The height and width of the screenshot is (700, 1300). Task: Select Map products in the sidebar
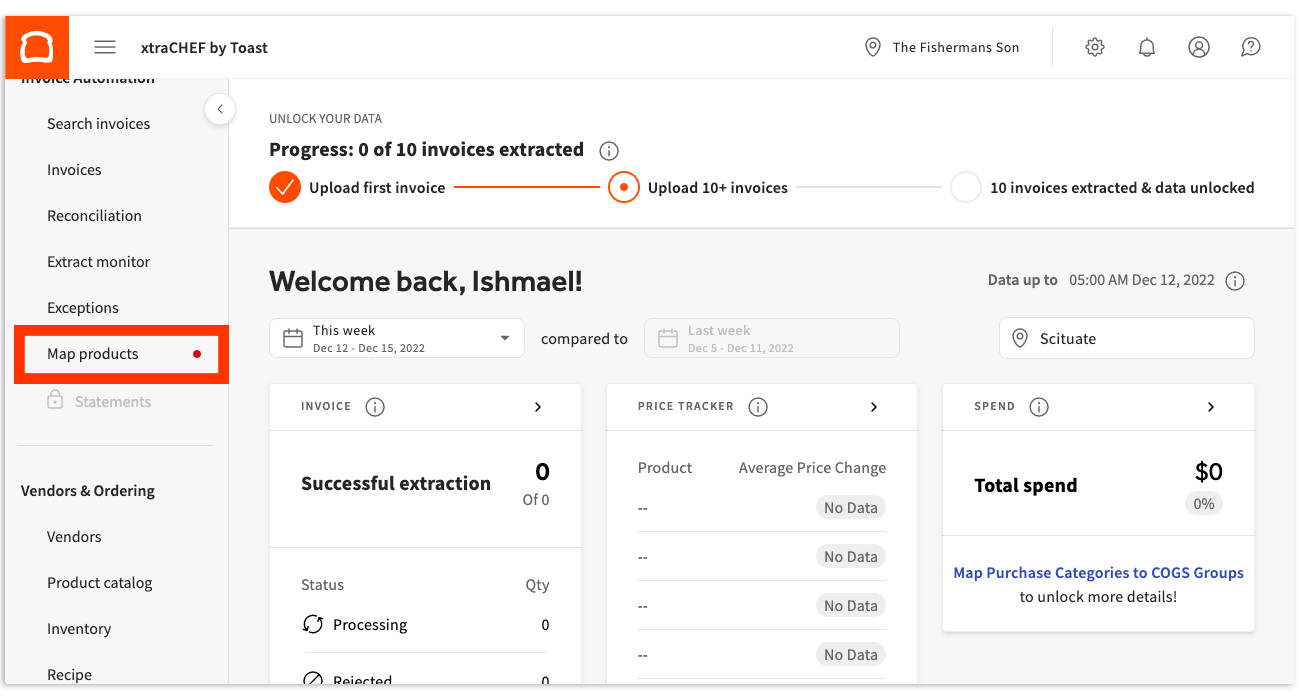[x=92, y=353]
